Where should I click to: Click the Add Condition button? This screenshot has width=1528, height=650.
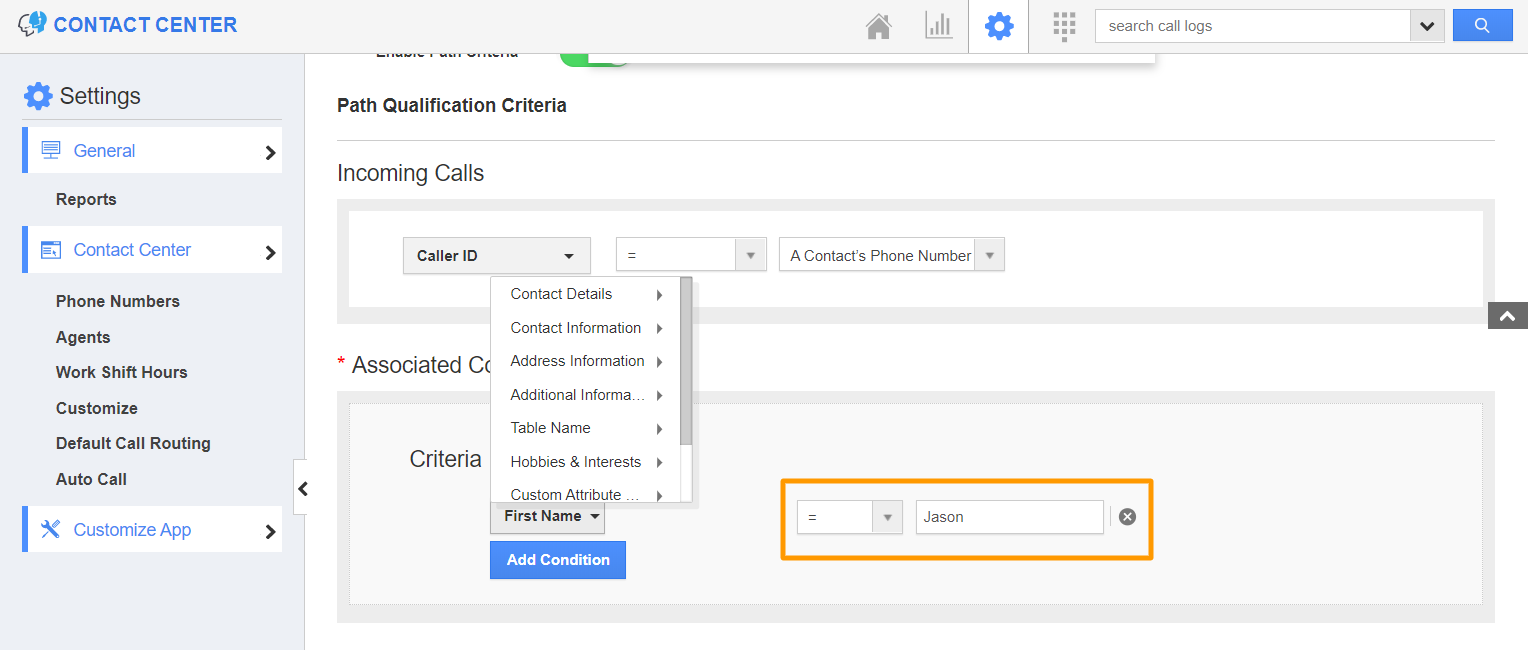557,559
